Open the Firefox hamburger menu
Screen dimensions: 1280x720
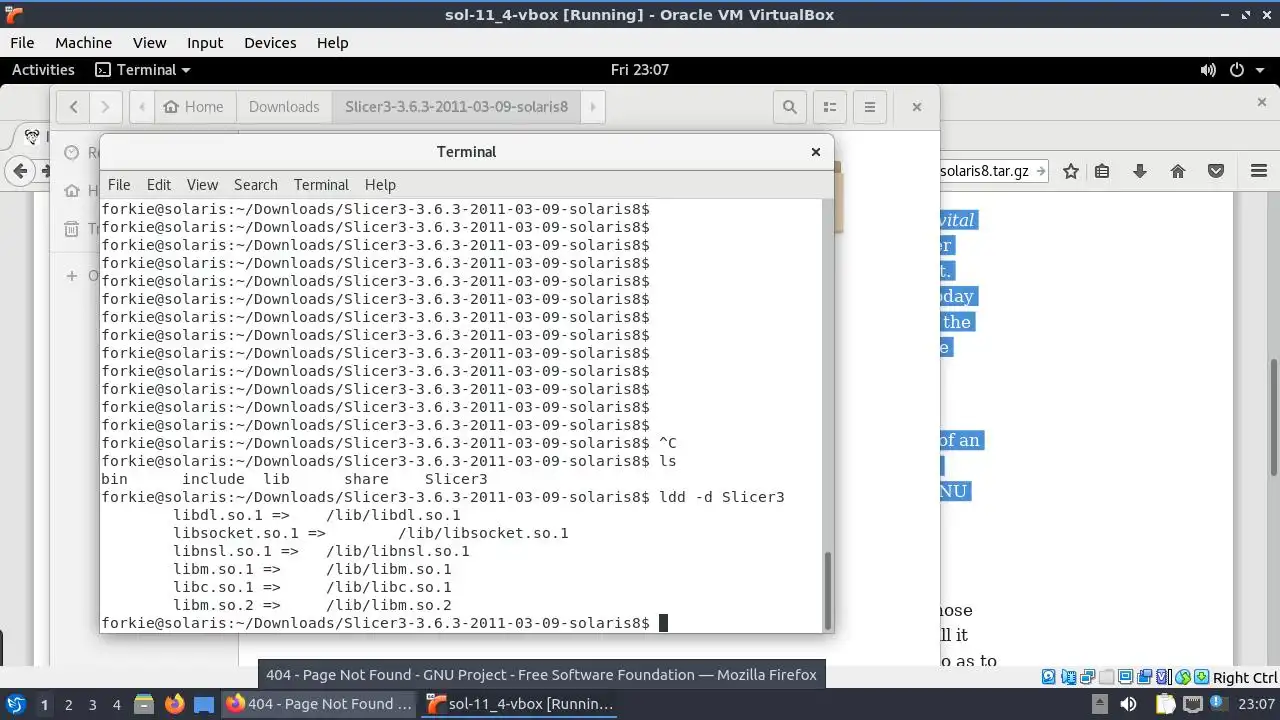click(1258, 171)
